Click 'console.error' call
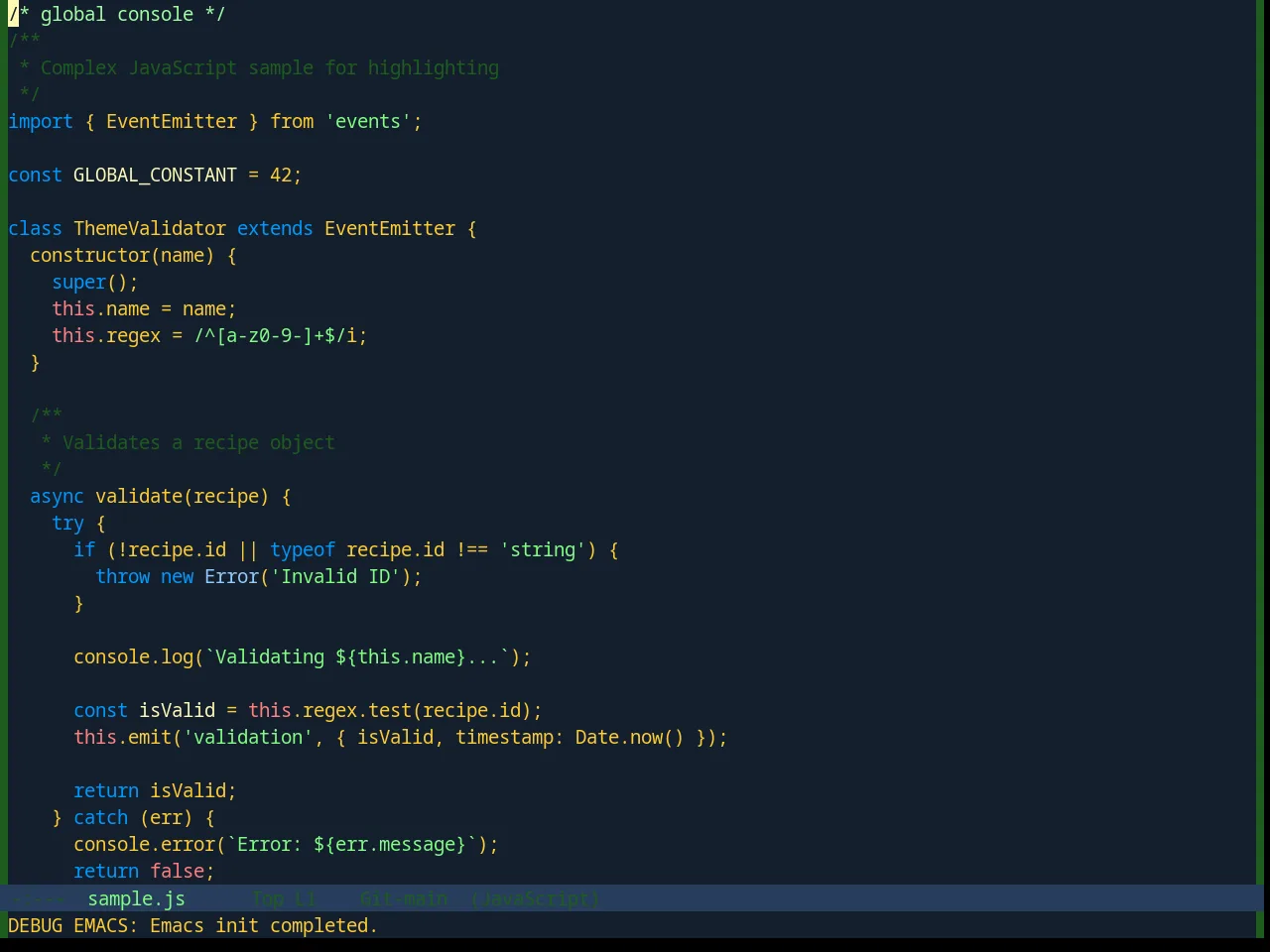Image resolution: width=1270 pixels, height=952 pixels. 144,844
